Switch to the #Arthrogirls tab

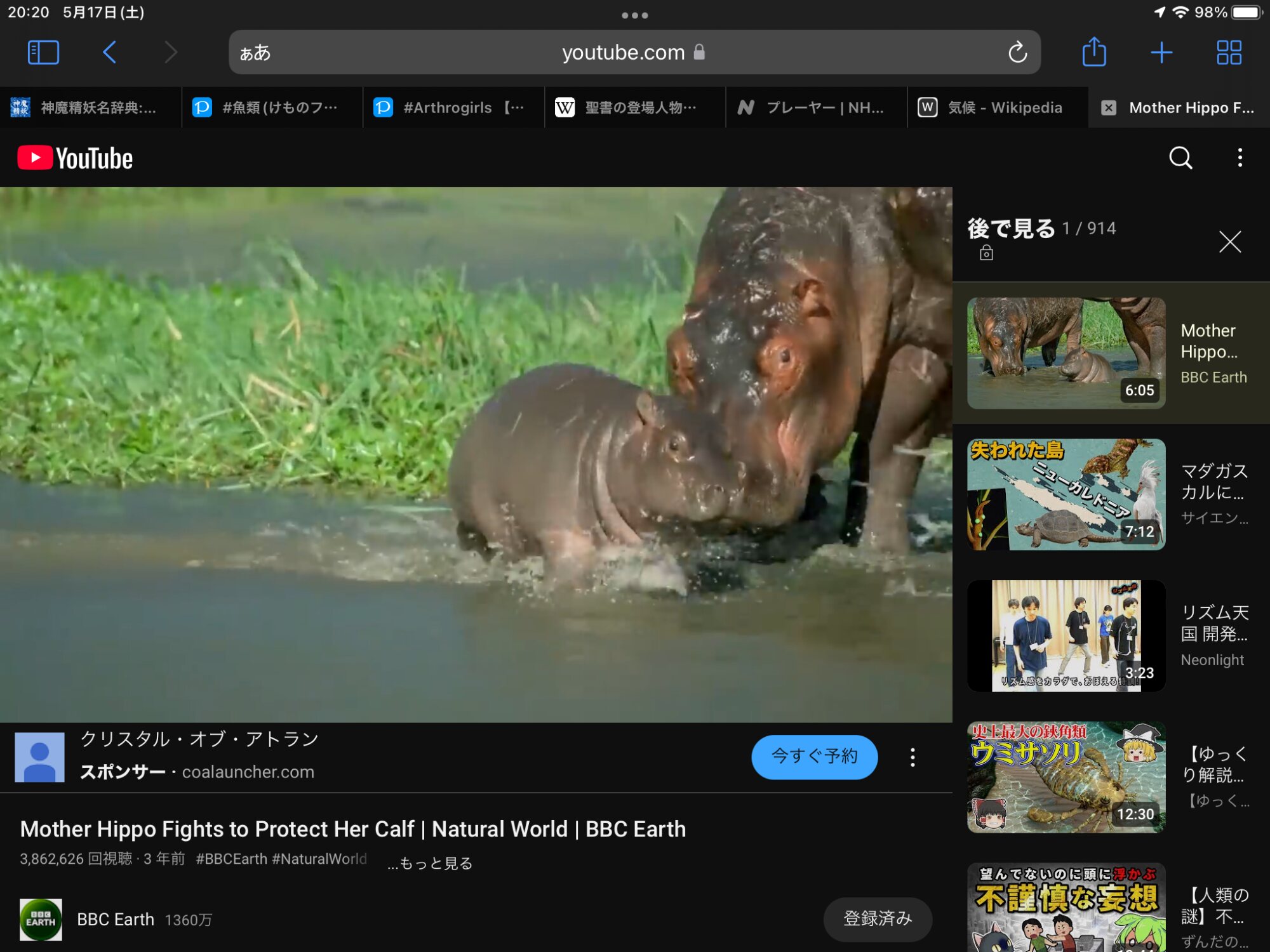[453, 108]
